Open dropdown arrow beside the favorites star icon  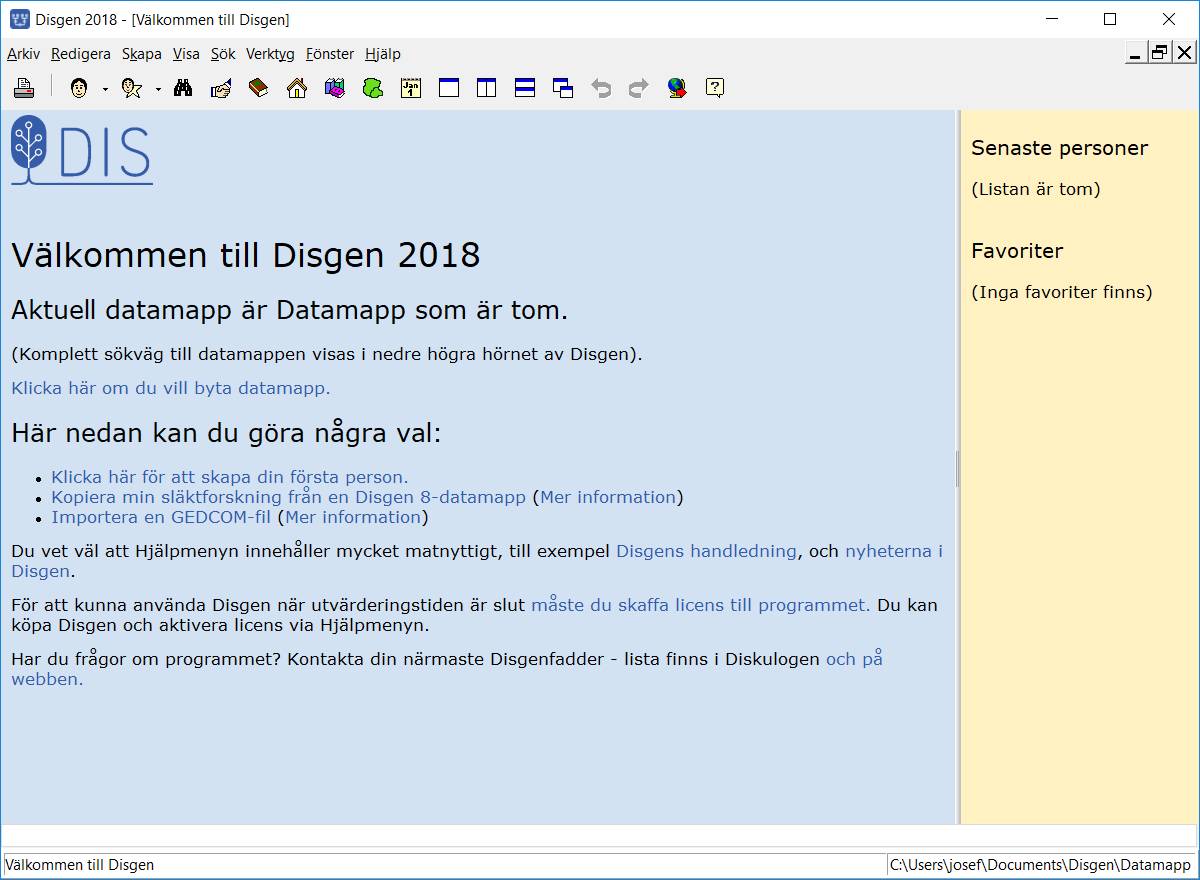click(x=158, y=88)
